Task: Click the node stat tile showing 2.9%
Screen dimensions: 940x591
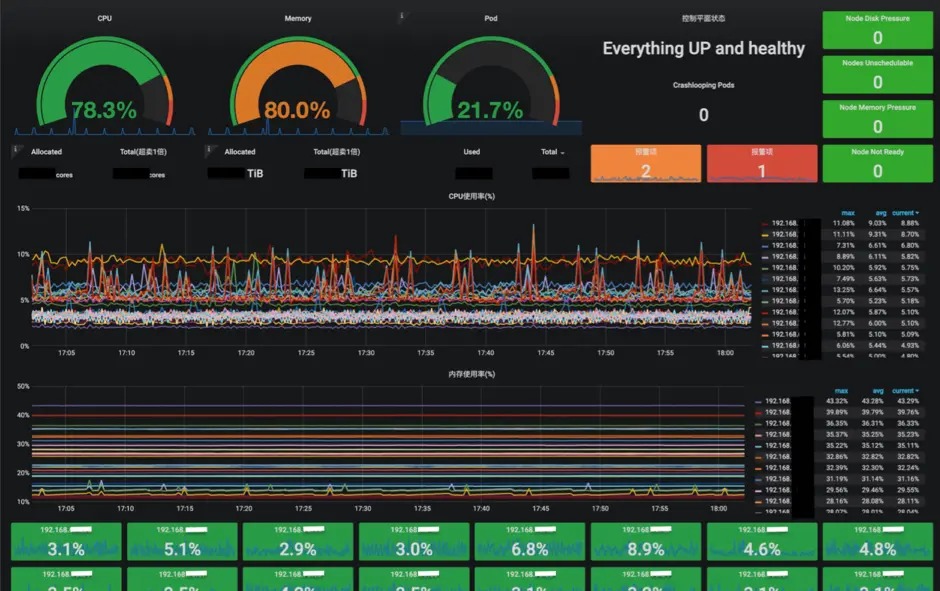Action: point(298,542)
